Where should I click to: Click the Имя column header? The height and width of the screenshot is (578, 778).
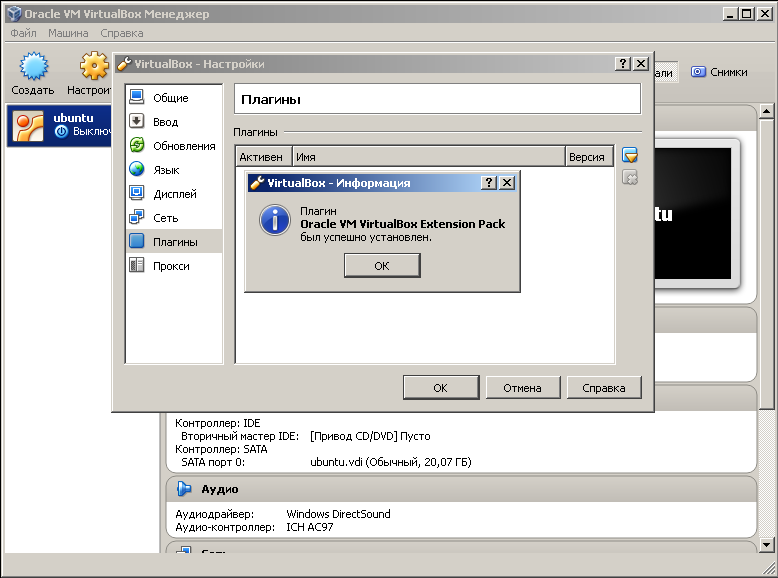(429, 157)
